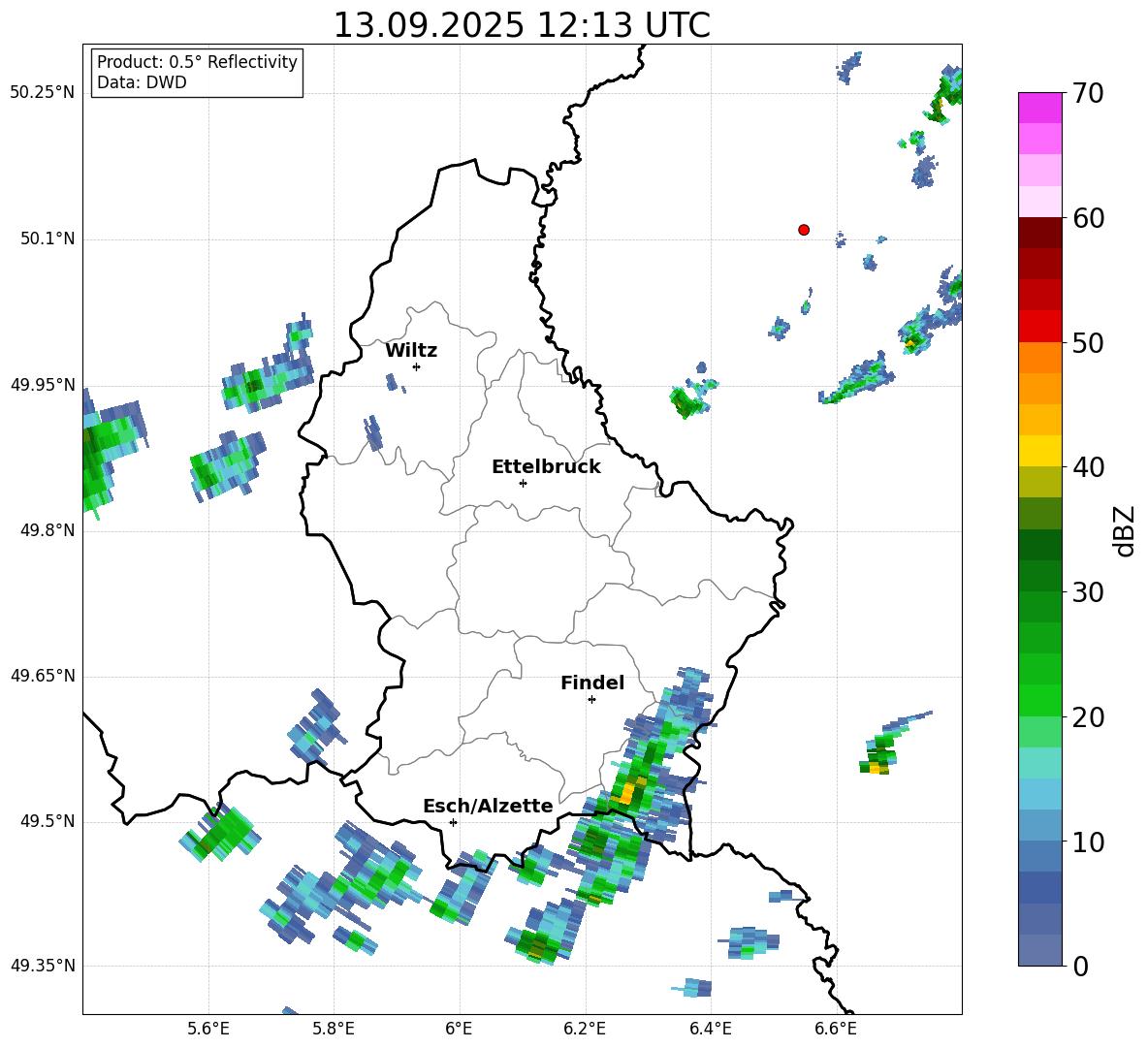
Task: Click the magenta band at top of colorbar
Action: coord(1040,108)
